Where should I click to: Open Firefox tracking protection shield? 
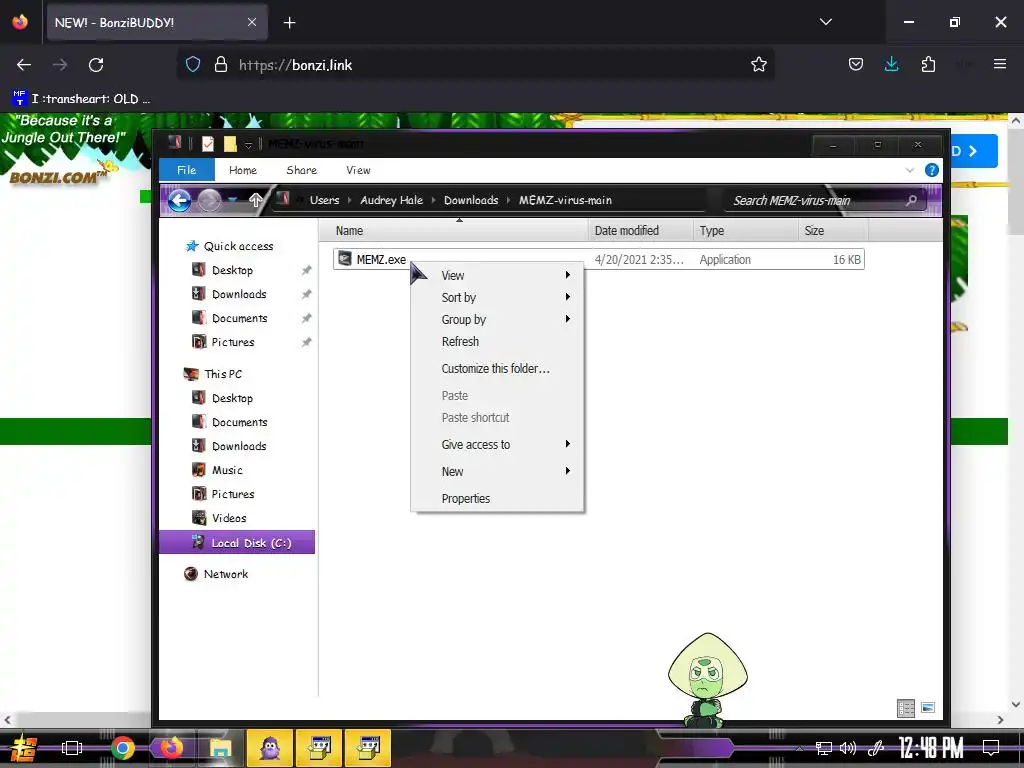193,65
